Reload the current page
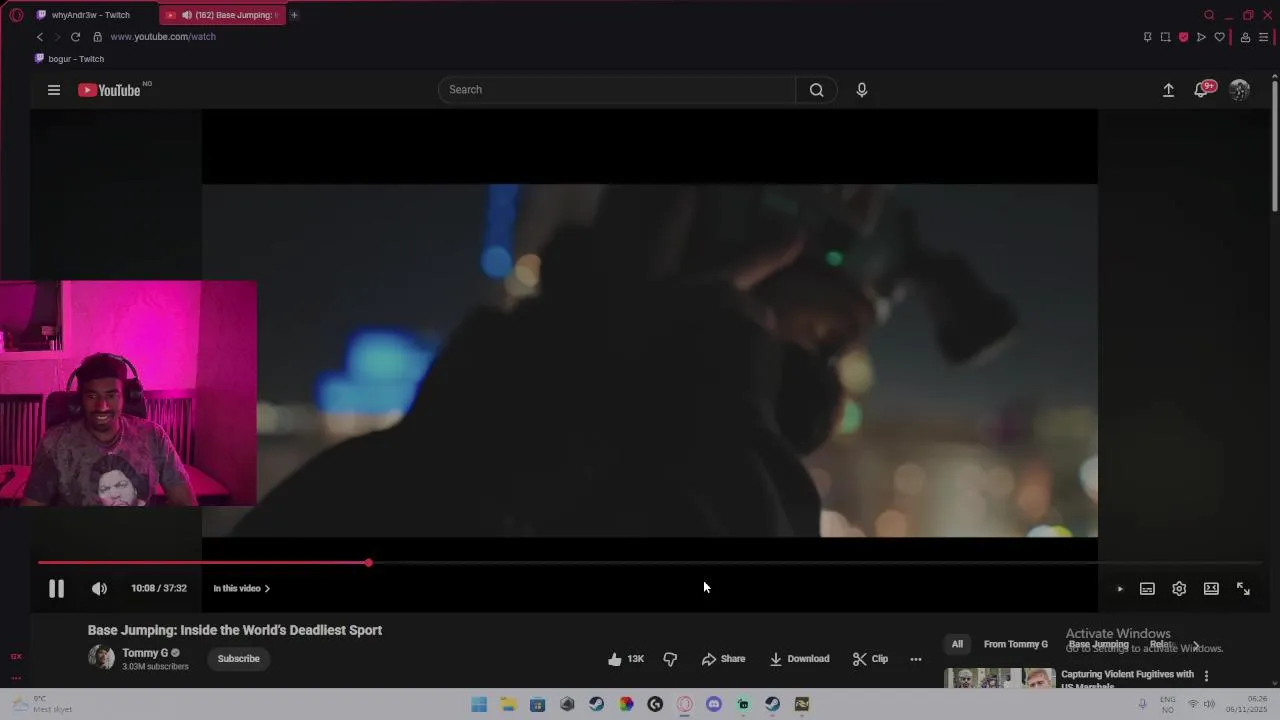The image size is (1280, 720). (75, 37)
